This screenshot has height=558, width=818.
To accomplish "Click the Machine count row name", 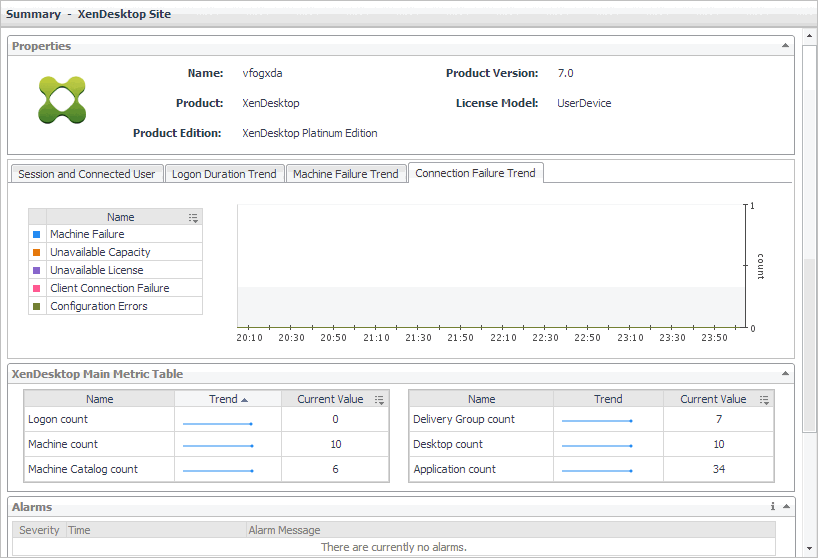I will pyautogui.click(x=63, y=444).
